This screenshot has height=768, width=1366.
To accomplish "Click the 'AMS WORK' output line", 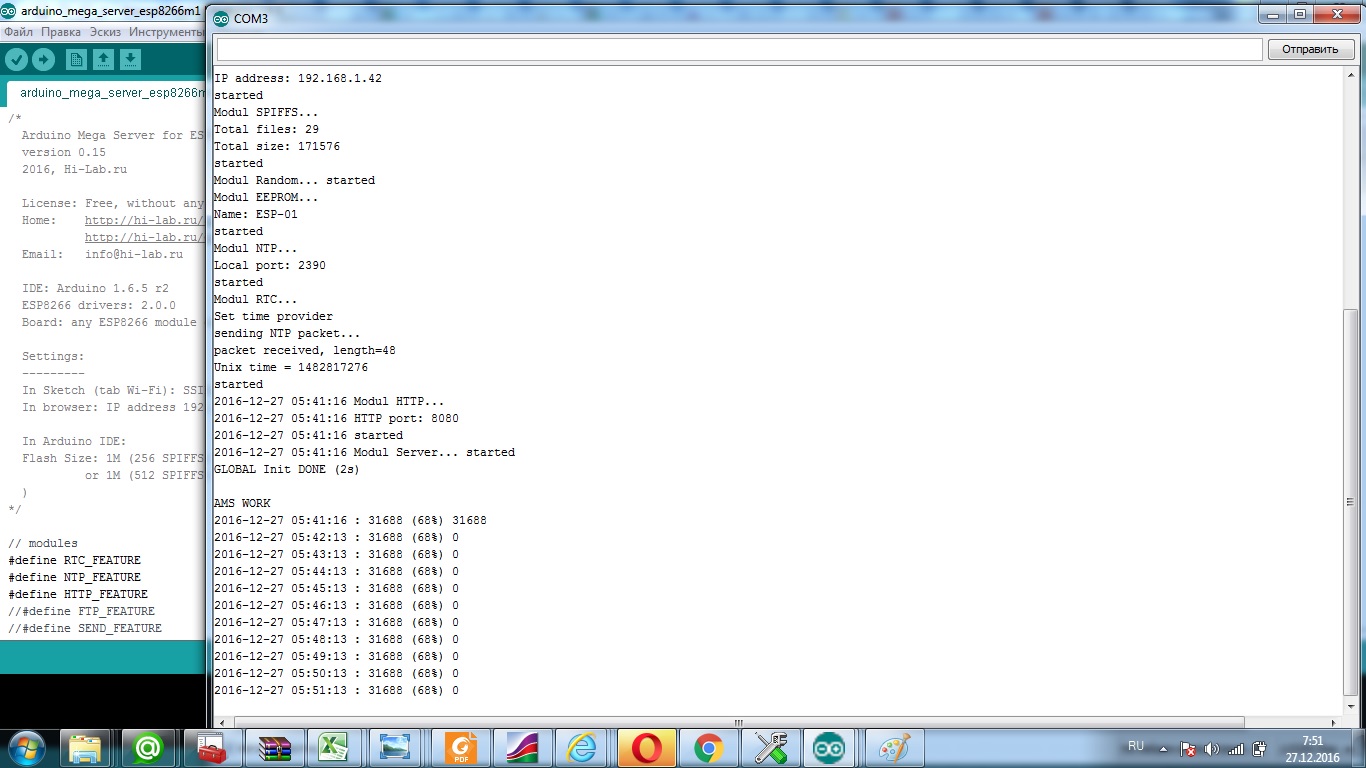I will point(242,503).
